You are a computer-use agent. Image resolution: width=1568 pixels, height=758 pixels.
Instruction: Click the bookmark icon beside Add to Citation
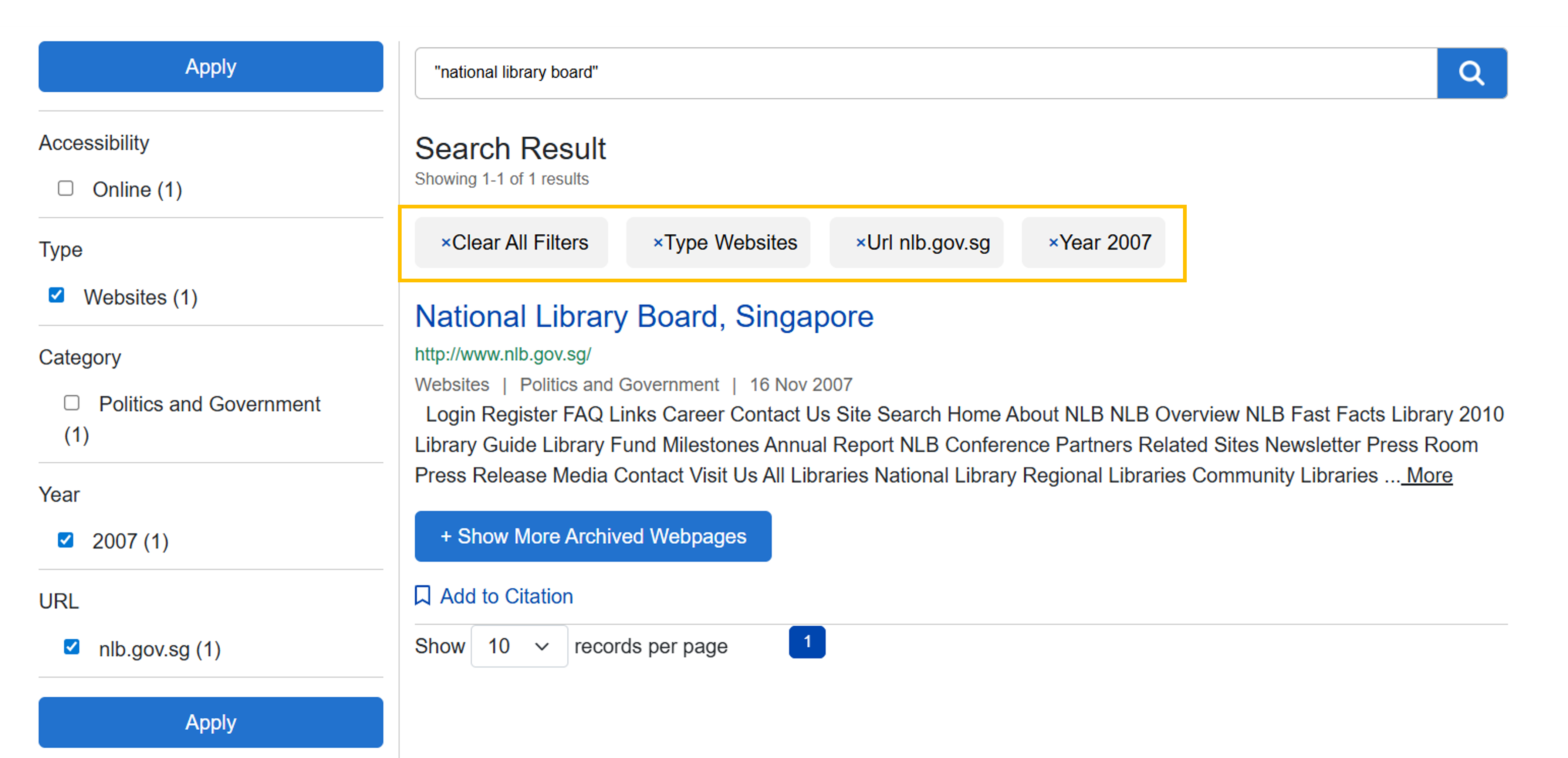click(x=422, y=596)
